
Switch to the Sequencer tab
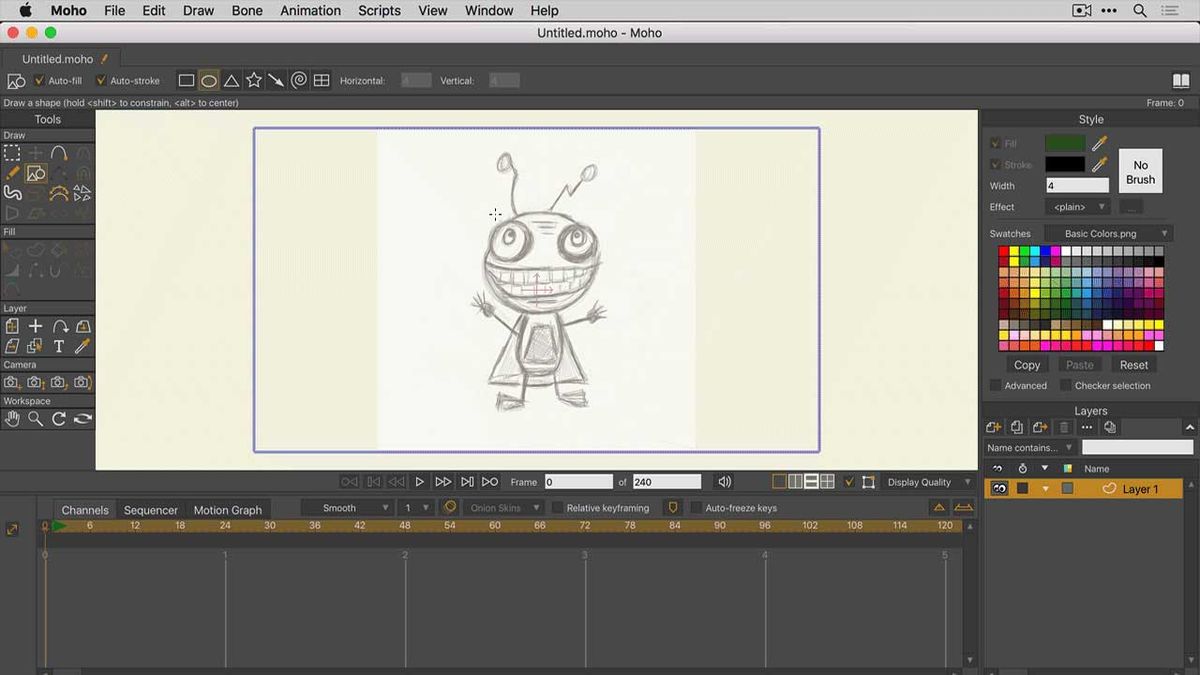pos(150,509)
